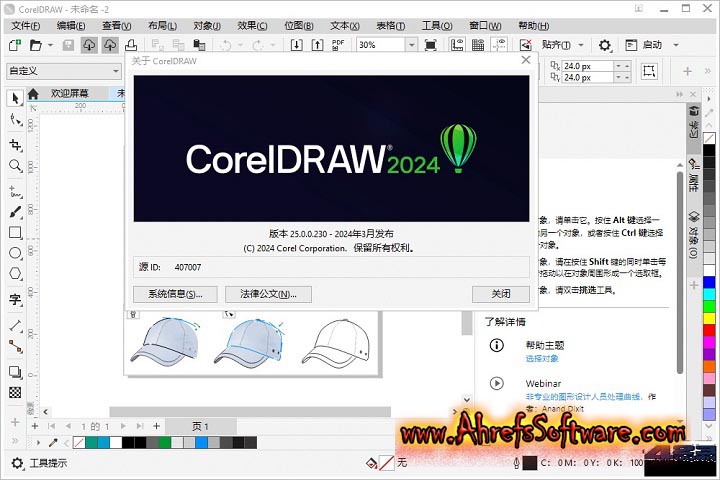Click the Import icon
Image resolution: width=720 pixels, height=480 pixels.
[297, 45]
